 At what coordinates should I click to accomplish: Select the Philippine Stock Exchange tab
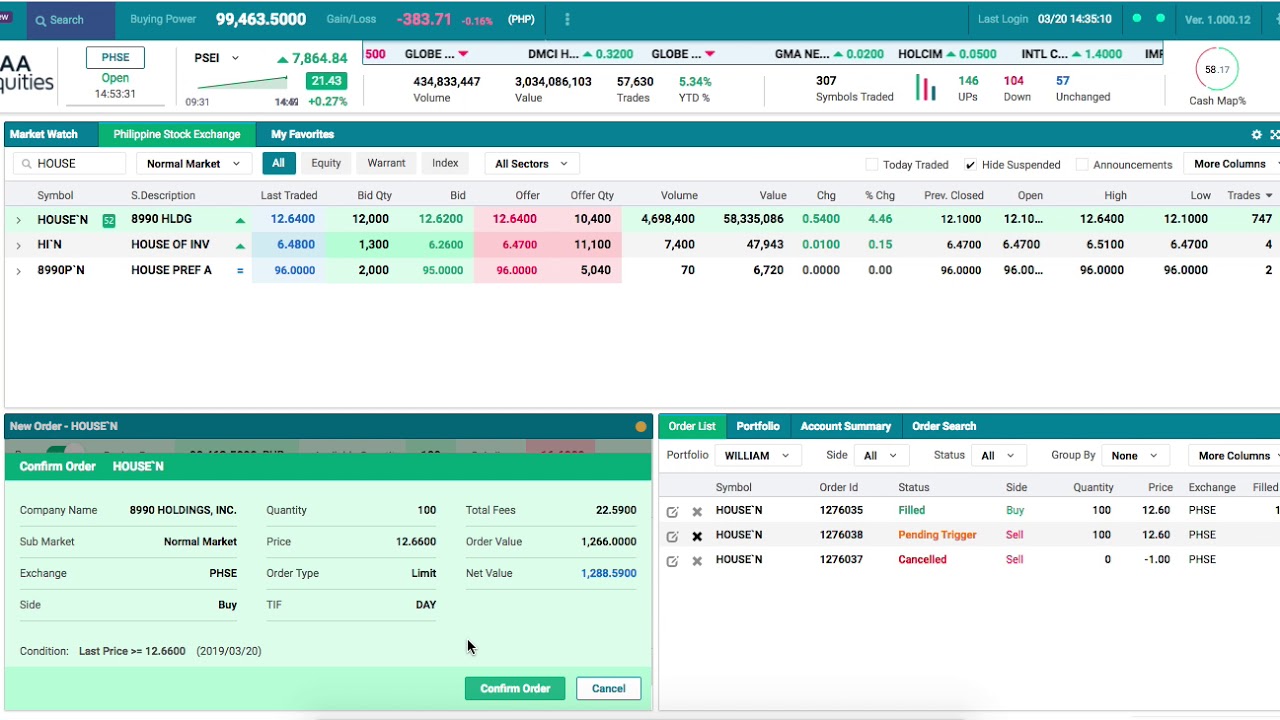[x=177, y=134]
